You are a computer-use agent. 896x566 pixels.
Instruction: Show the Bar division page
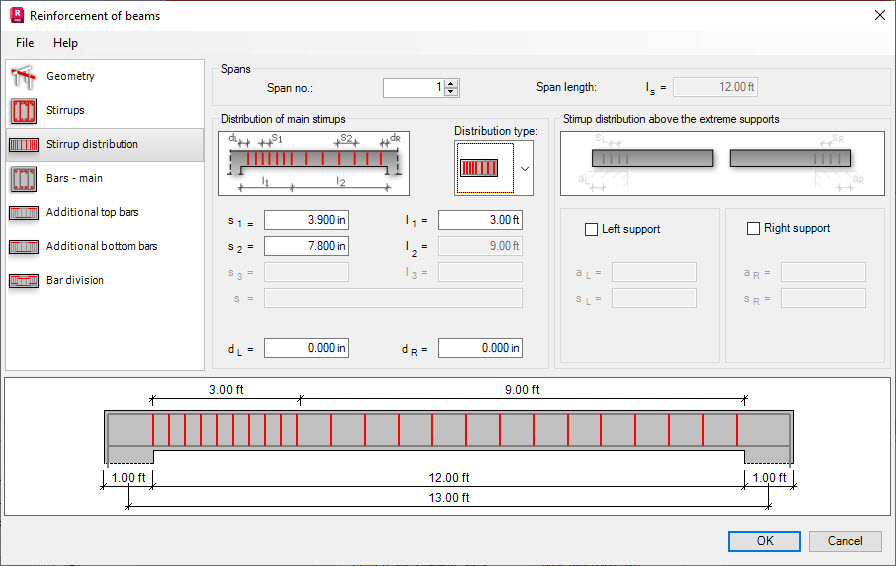pos(75,280)
